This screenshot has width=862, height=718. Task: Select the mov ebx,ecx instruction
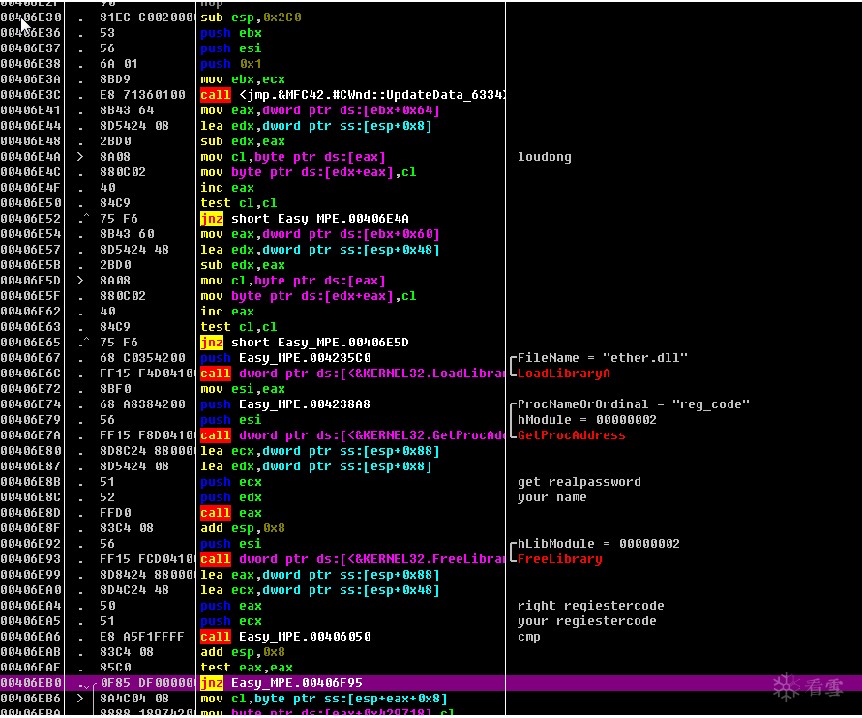[242, 79]
